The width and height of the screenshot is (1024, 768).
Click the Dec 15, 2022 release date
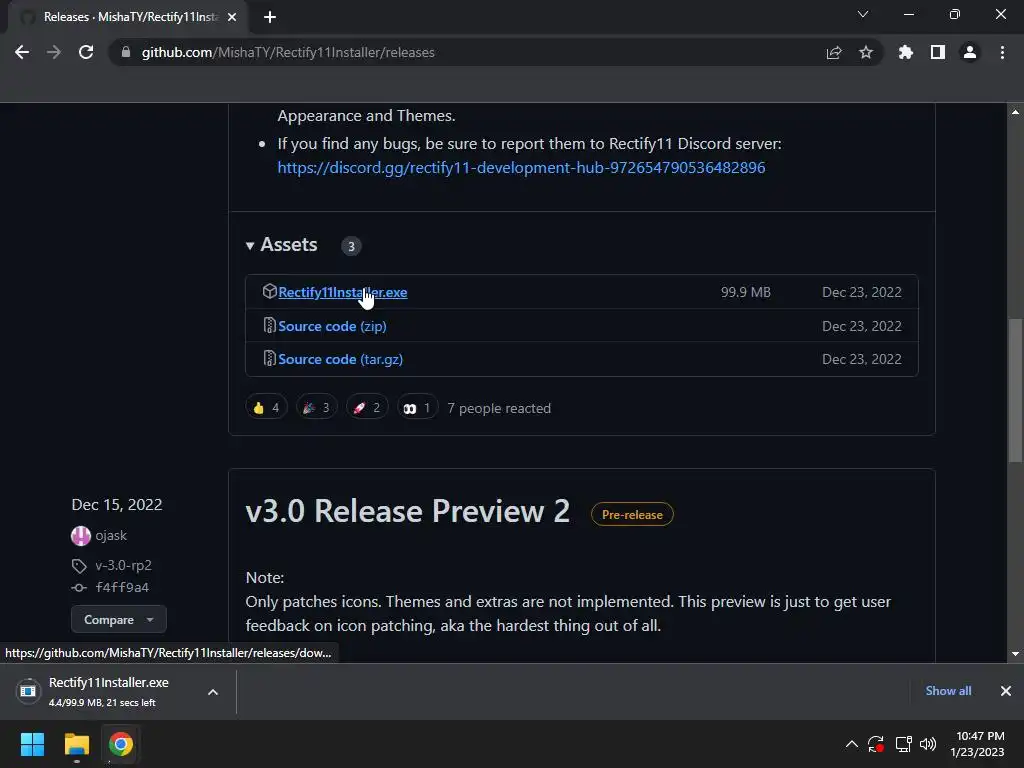pos(117,505)
